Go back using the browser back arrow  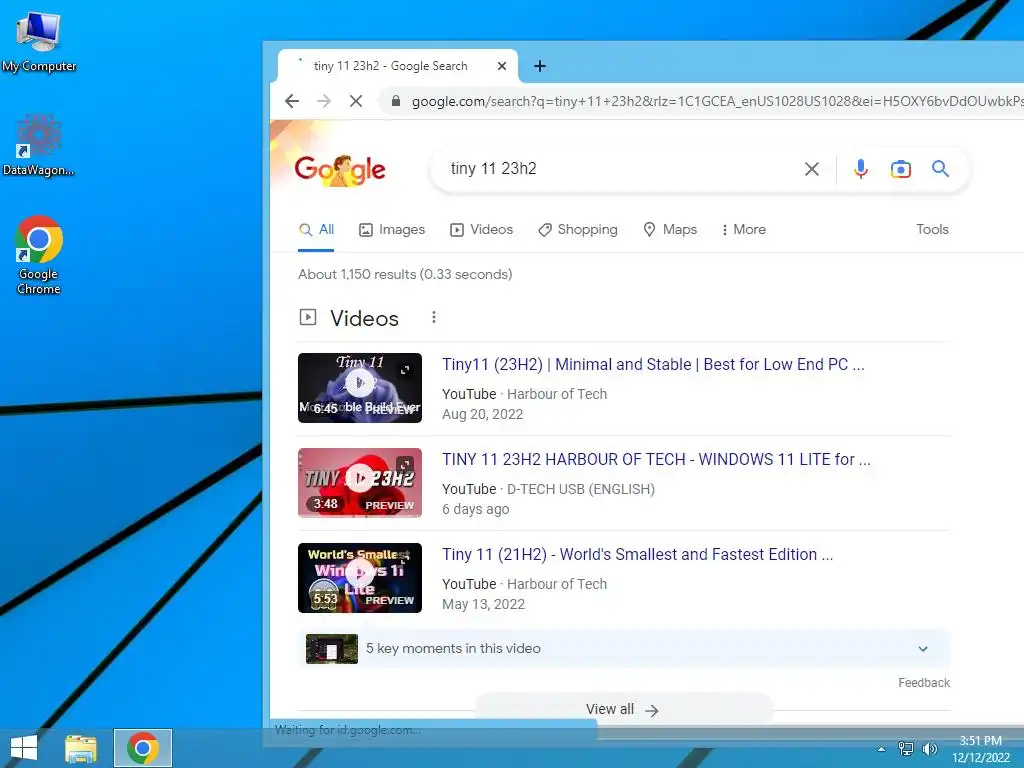292,101
